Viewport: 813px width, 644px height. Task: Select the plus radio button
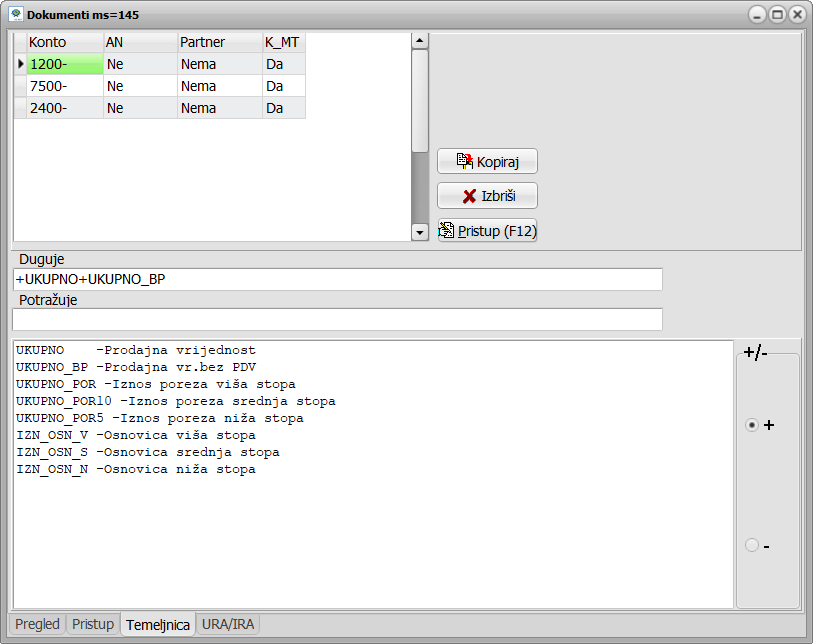click(752, 425)
